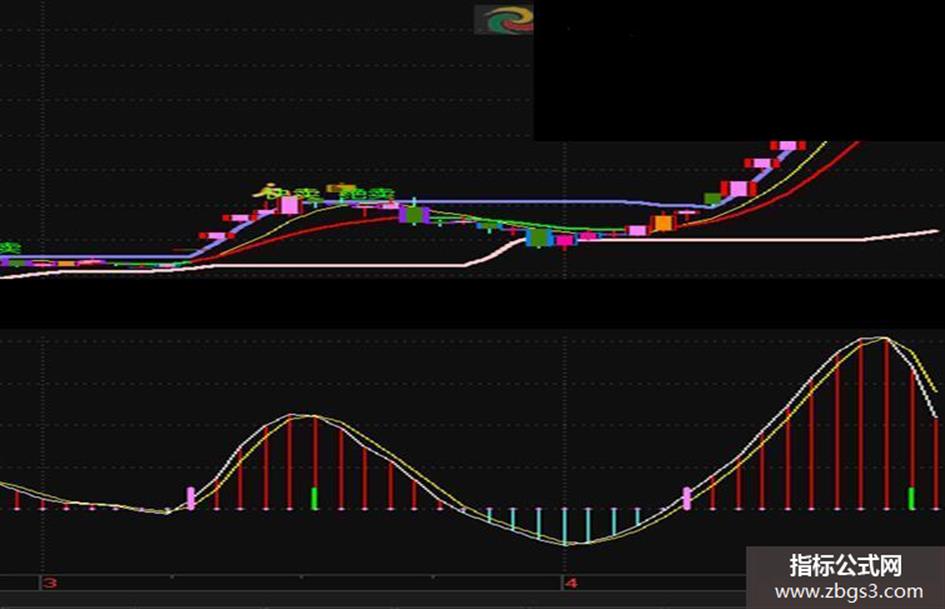Click the green sell label at far left

[10, 248]
